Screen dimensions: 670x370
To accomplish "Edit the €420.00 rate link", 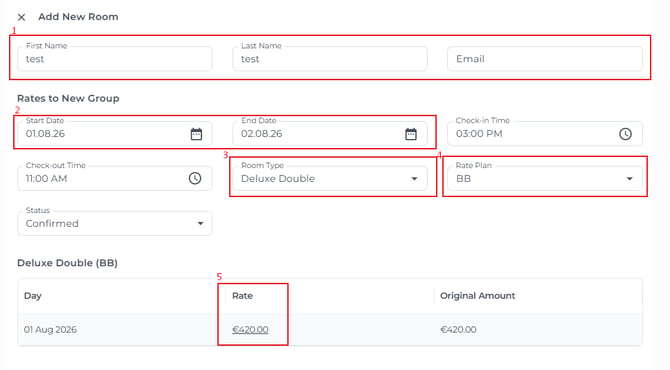I will 250,330.
